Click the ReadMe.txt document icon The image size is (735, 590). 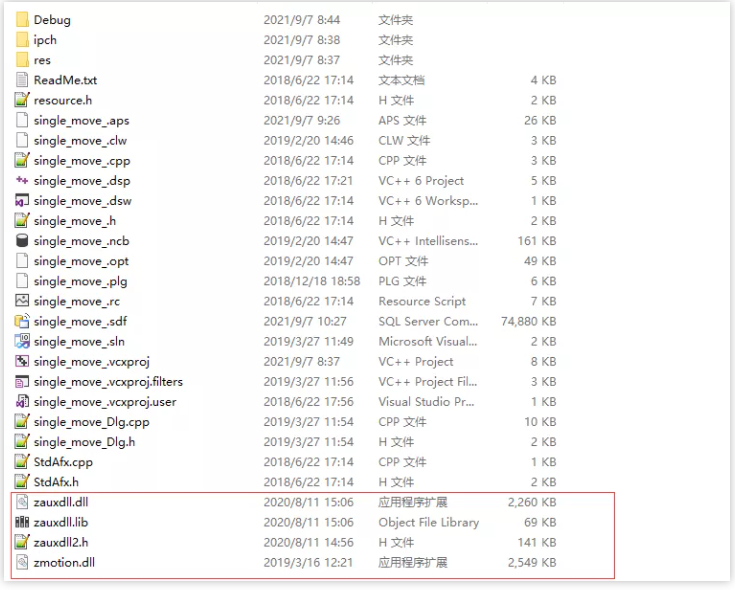point(22,80)
